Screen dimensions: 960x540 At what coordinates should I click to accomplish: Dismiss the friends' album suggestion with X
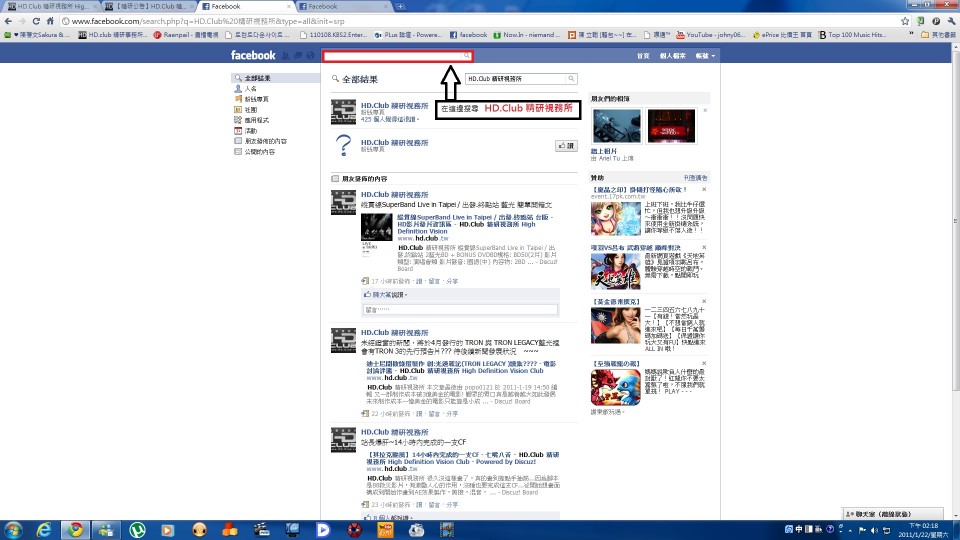click(x=705, y=111)
